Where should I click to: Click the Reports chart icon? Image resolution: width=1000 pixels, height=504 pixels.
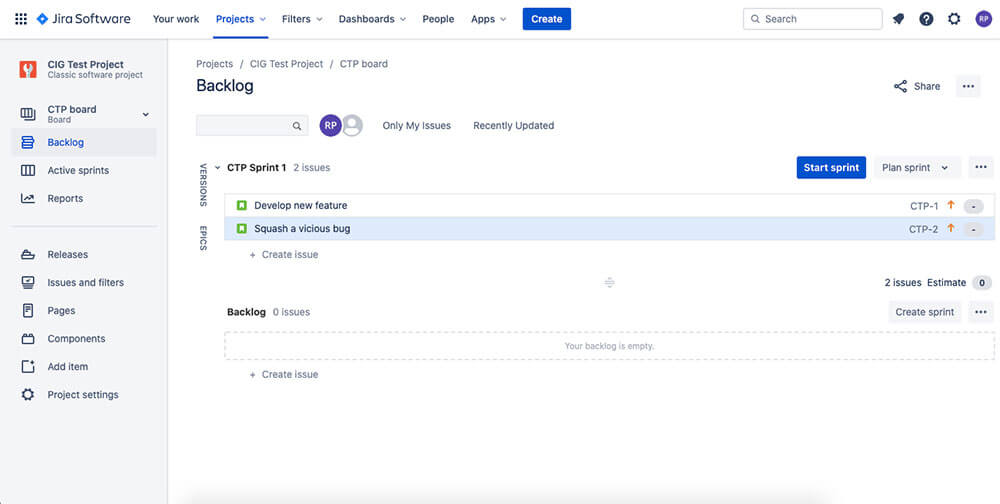[27, 198]
